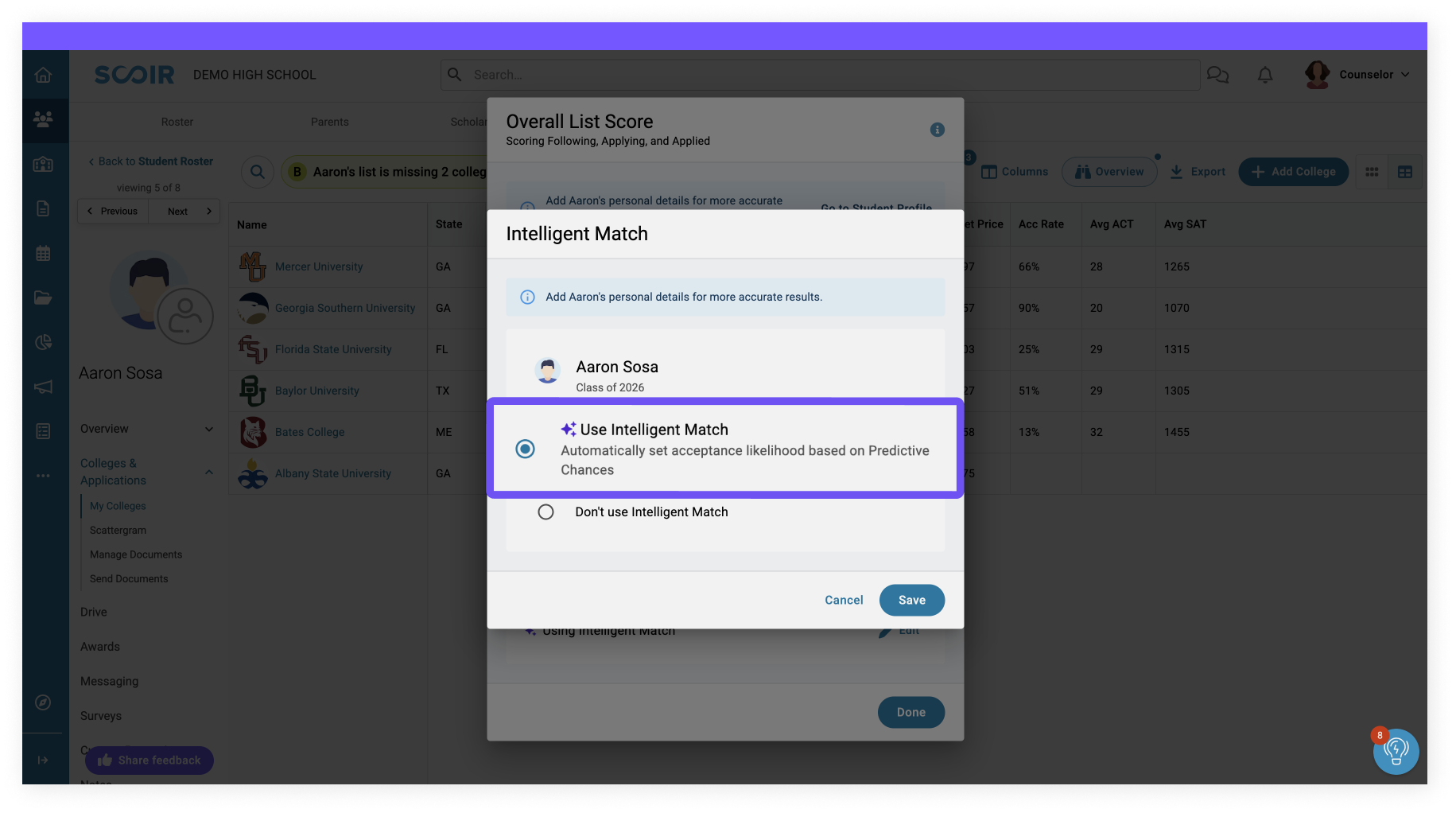Save the Intelligent Match setting

click(912, 601)
